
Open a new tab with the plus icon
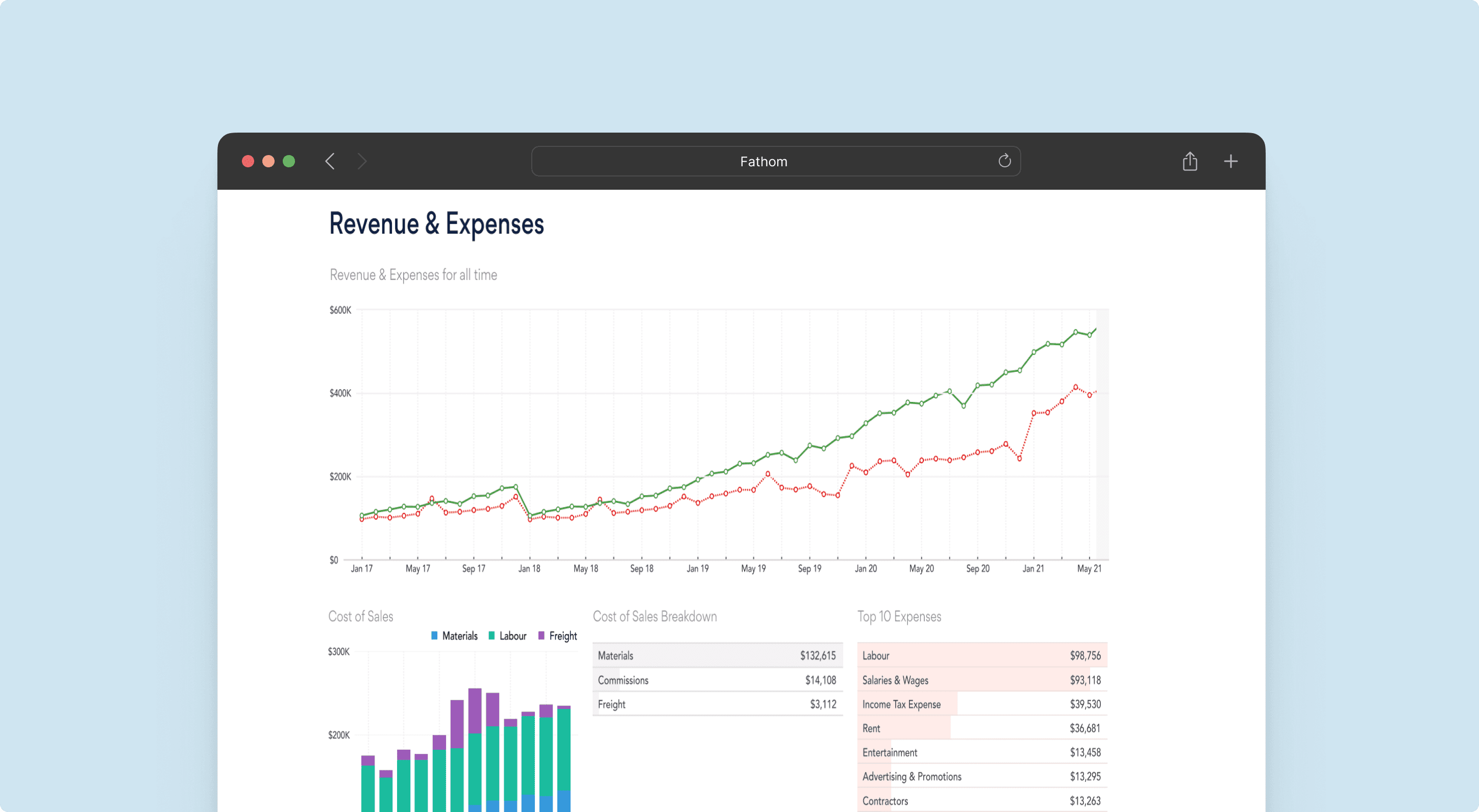tap(1230, 161)
